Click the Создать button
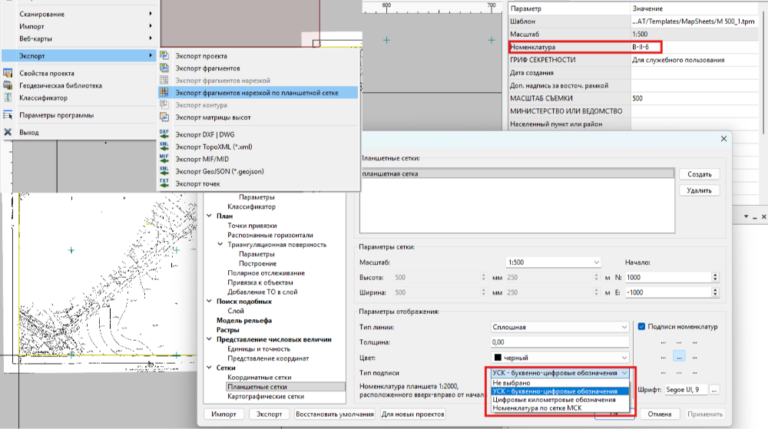Screen dimensions: 768x429 point(699,174)
